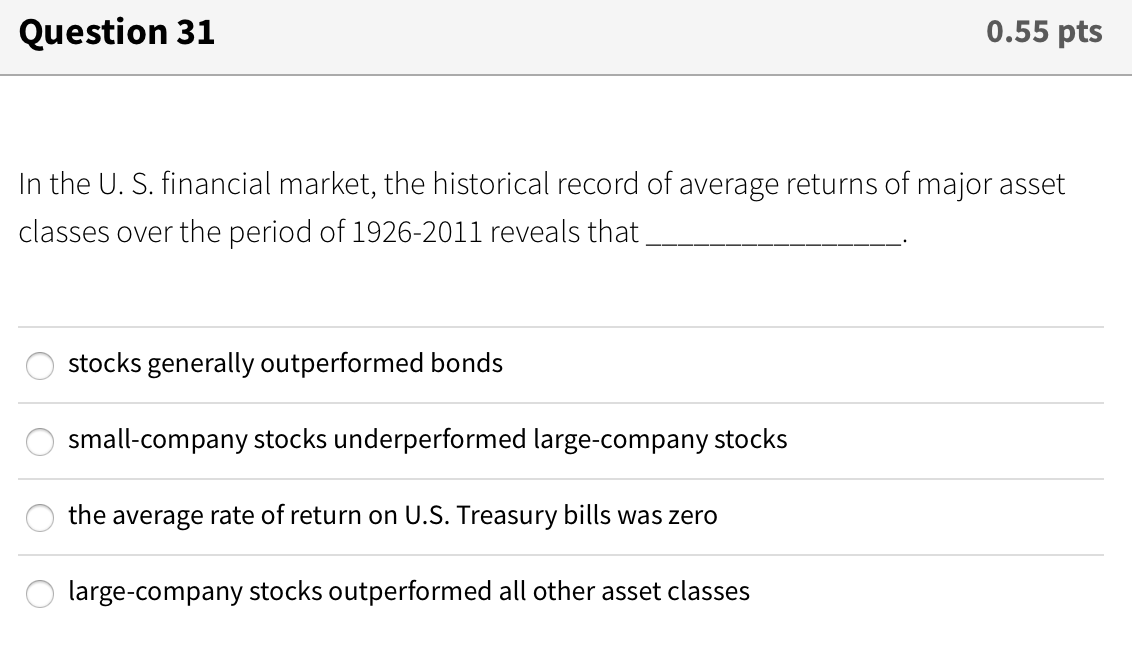
Task: Click the question prompt text about U.S. financial market
Action: [x=540, y=184]
